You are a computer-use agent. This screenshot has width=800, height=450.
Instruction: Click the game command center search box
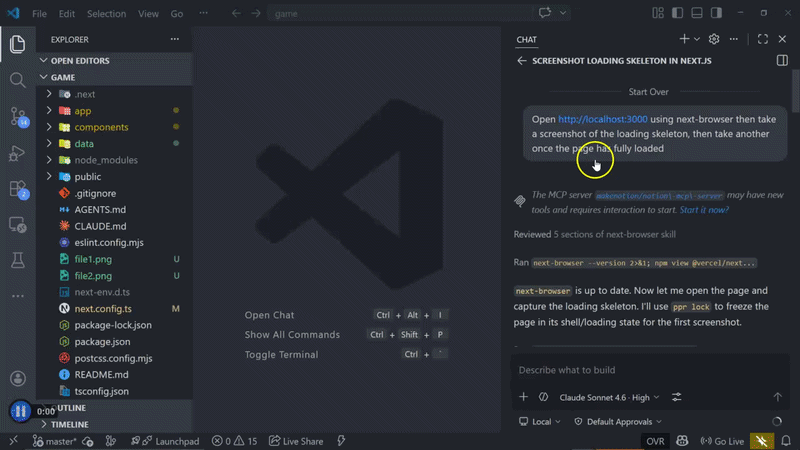[x=399, y=14]
